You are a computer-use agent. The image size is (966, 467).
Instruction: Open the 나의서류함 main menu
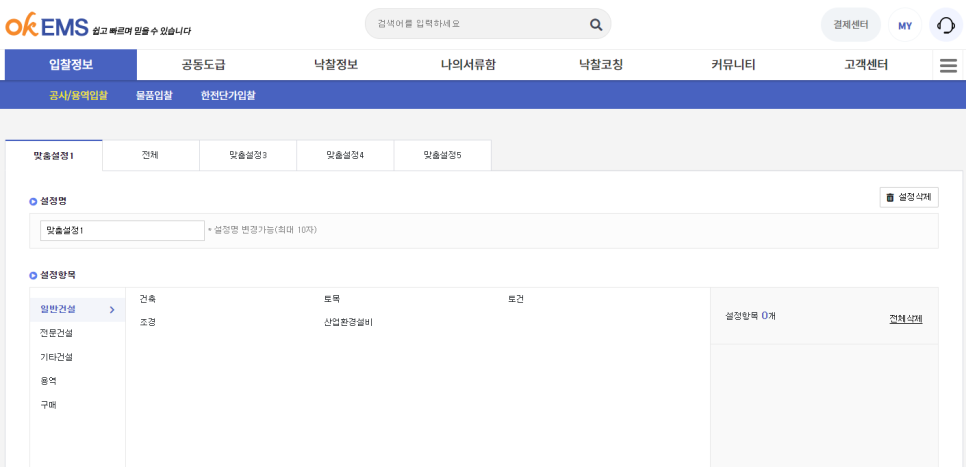[468, 65]
